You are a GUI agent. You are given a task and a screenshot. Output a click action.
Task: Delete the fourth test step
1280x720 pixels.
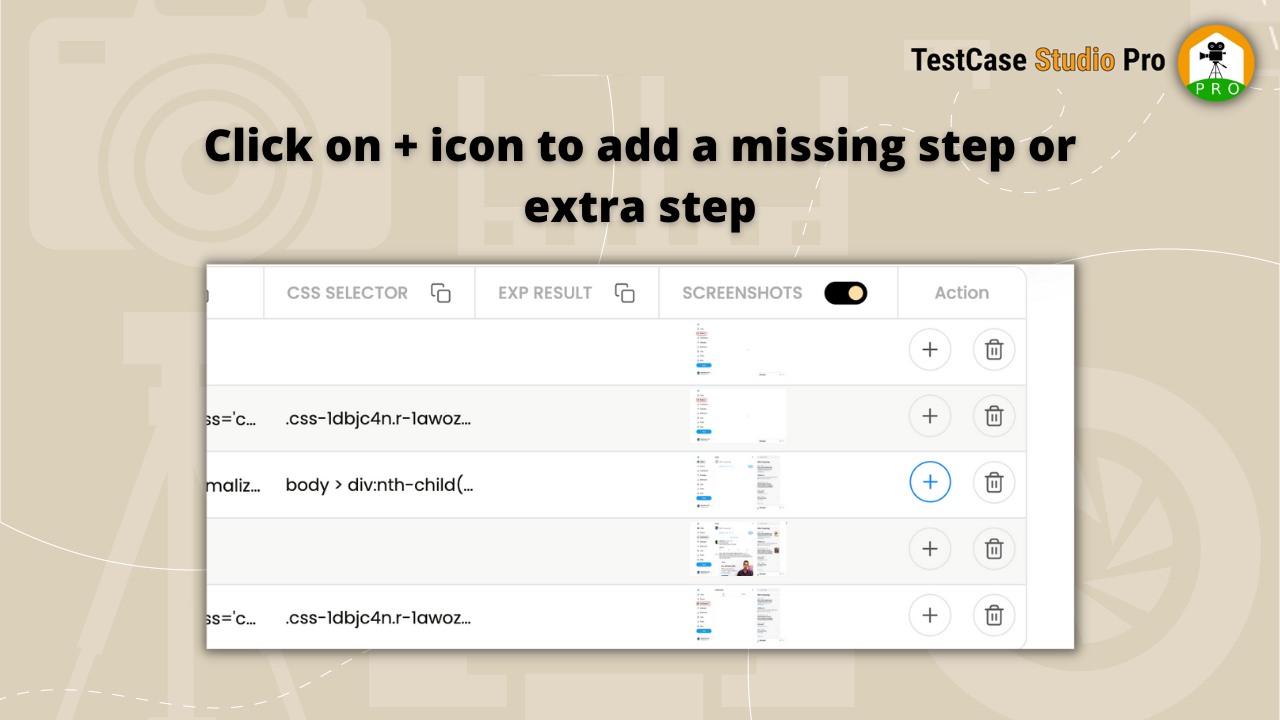[994, 549]
